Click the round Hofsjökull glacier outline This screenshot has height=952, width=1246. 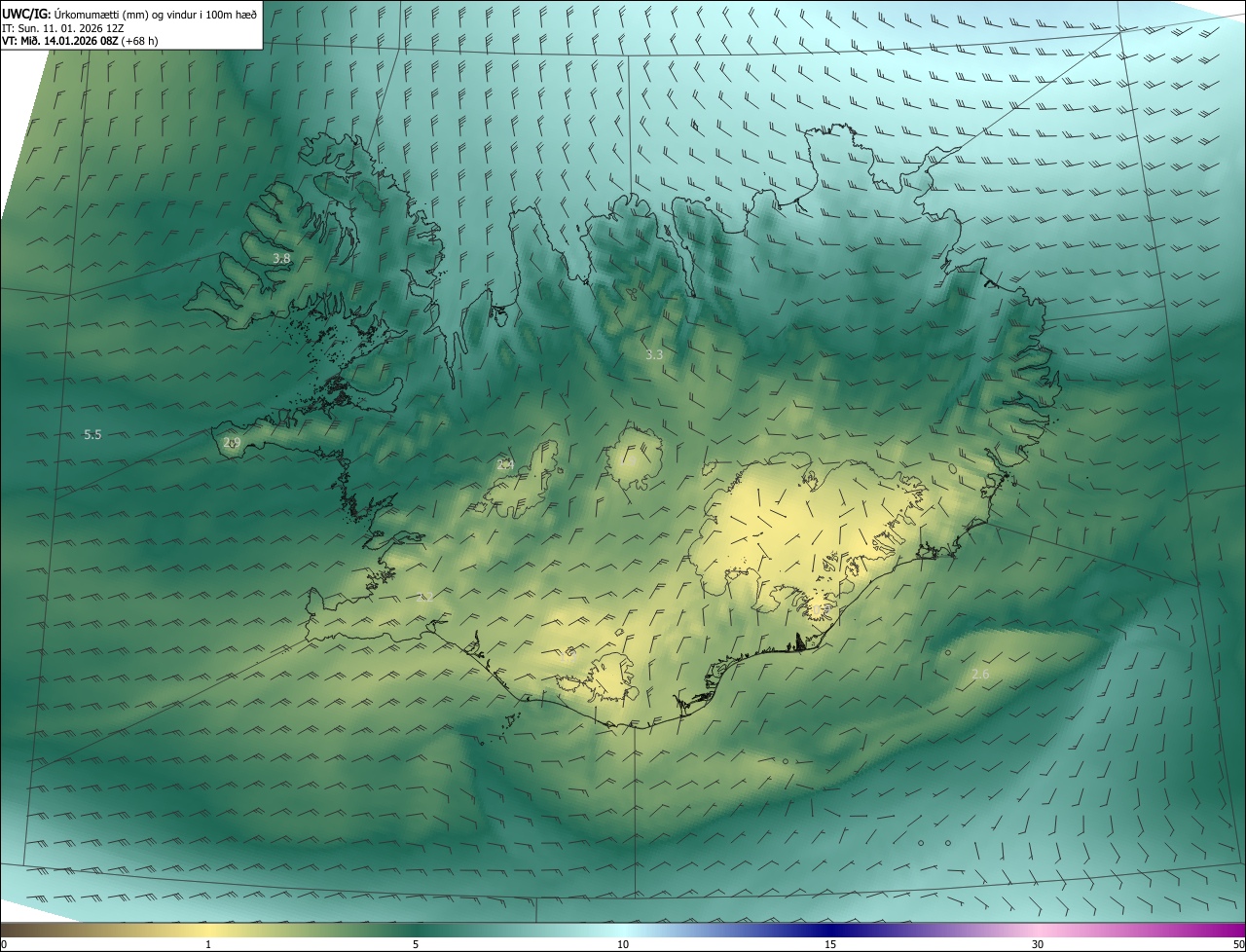(635, 459)
